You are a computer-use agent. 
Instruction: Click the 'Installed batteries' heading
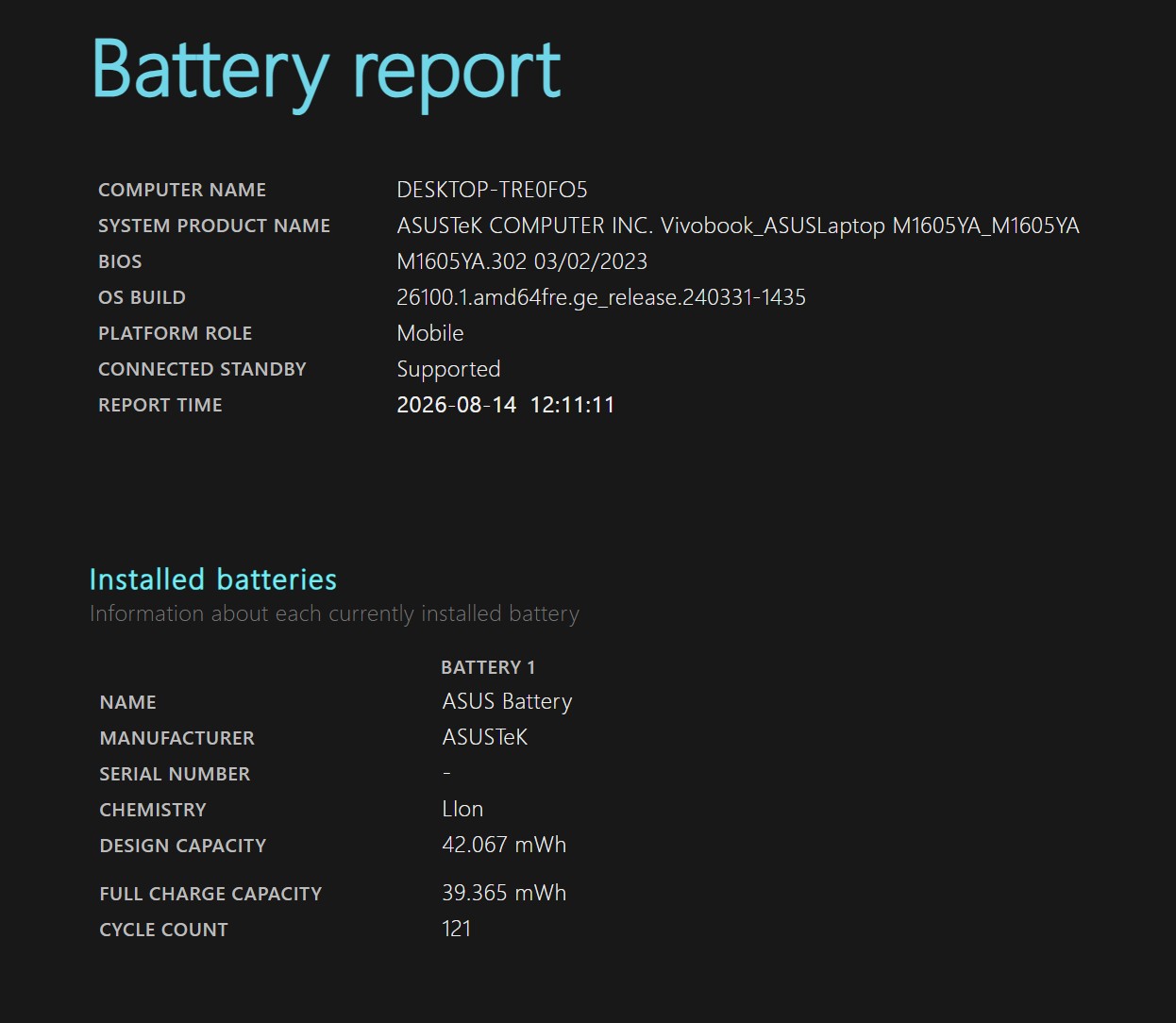click(x=213, y=579)
